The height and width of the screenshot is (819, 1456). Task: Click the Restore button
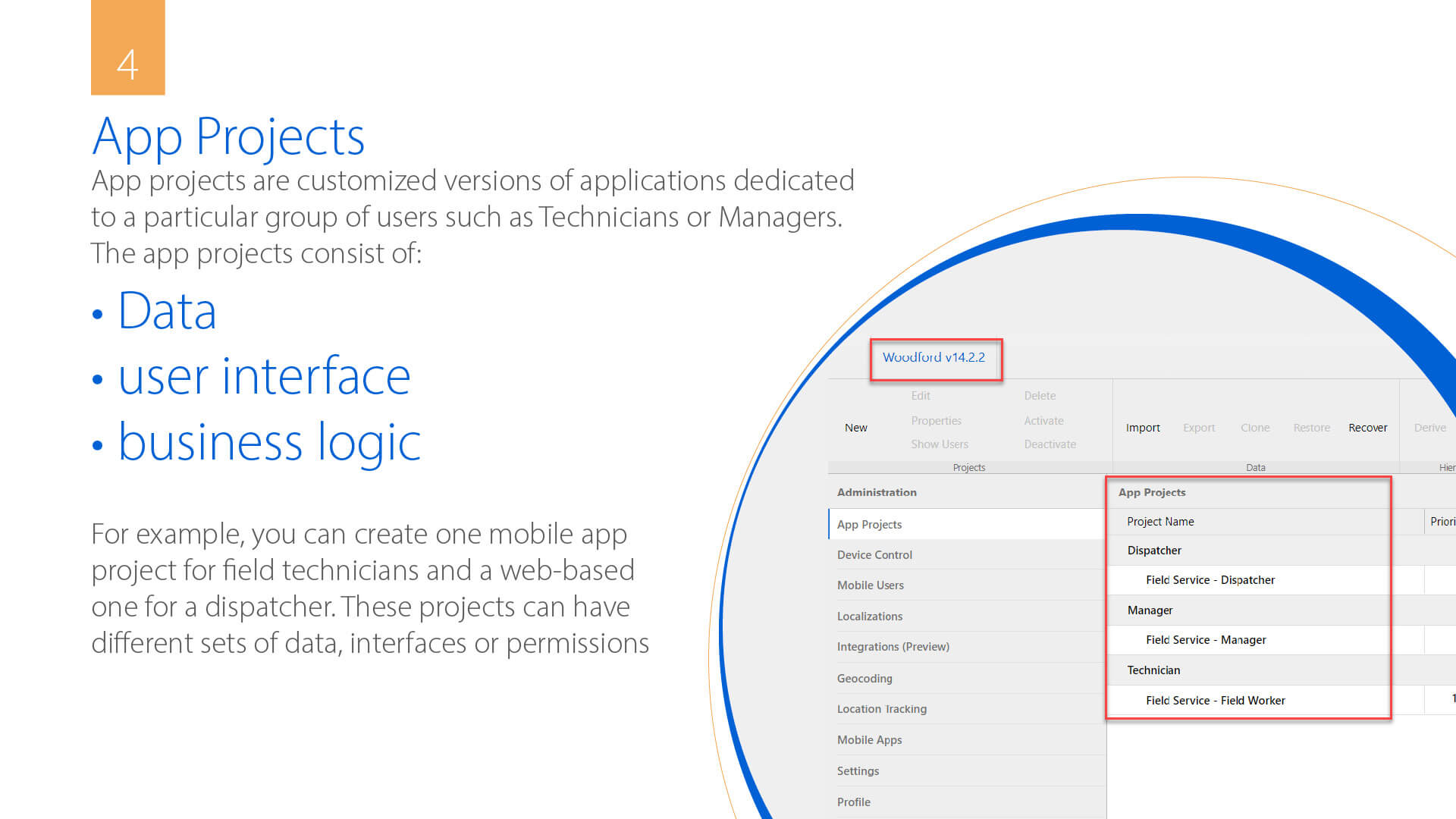tap(1311, 428)
